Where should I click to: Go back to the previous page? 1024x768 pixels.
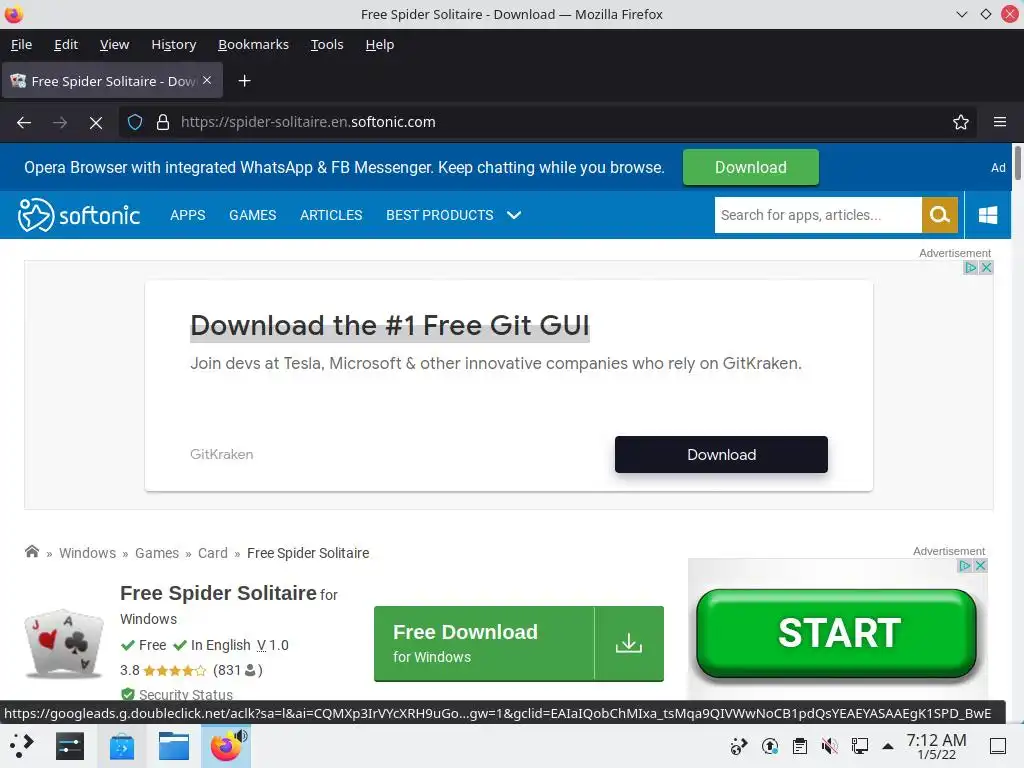(24, 122)
